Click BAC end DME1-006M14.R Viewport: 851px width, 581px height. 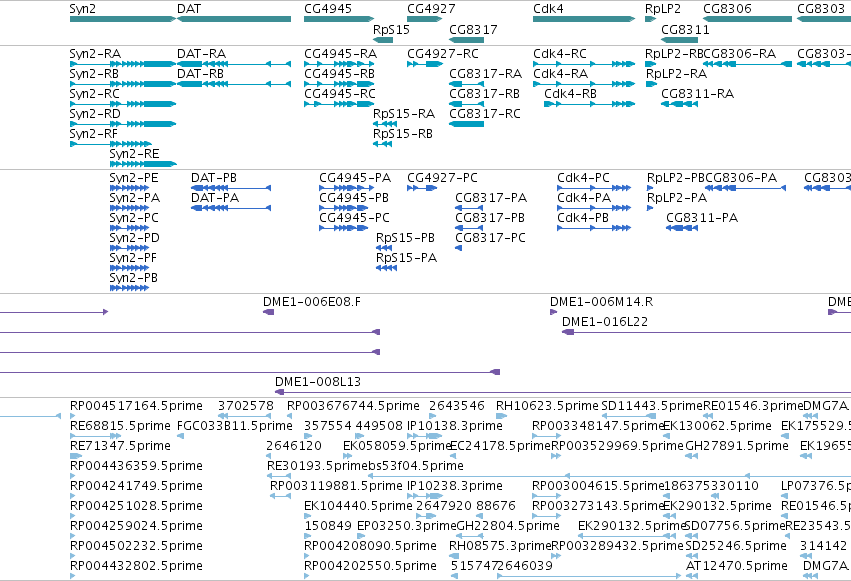click(554, 312)
